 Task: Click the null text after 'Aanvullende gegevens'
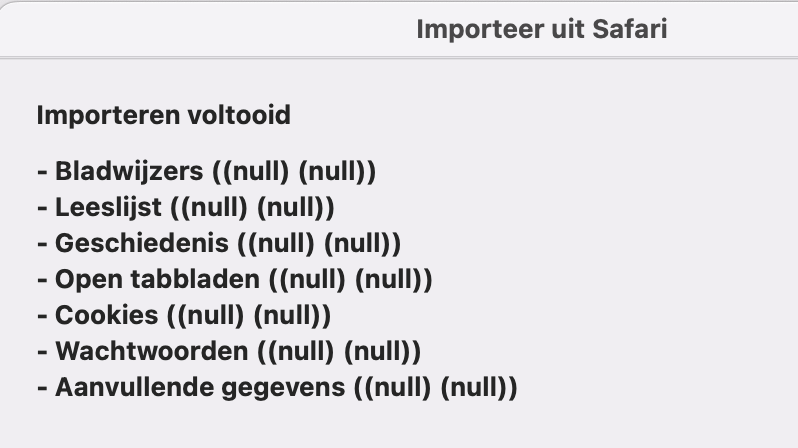click(436, 387)
